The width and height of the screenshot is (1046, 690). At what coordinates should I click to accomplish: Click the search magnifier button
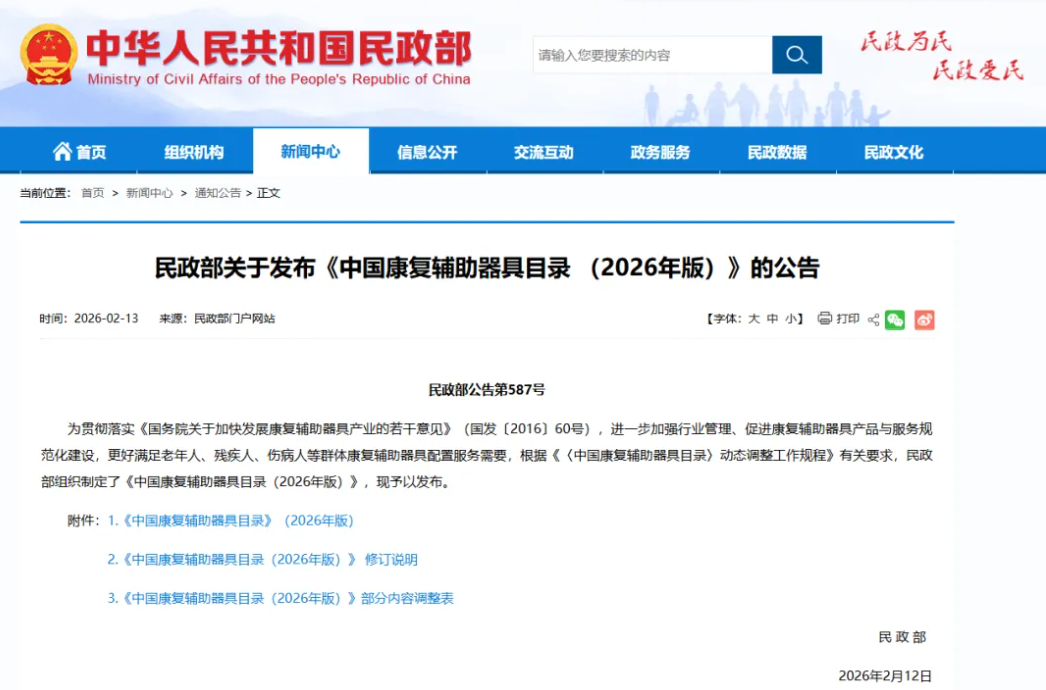click(797, 55)
